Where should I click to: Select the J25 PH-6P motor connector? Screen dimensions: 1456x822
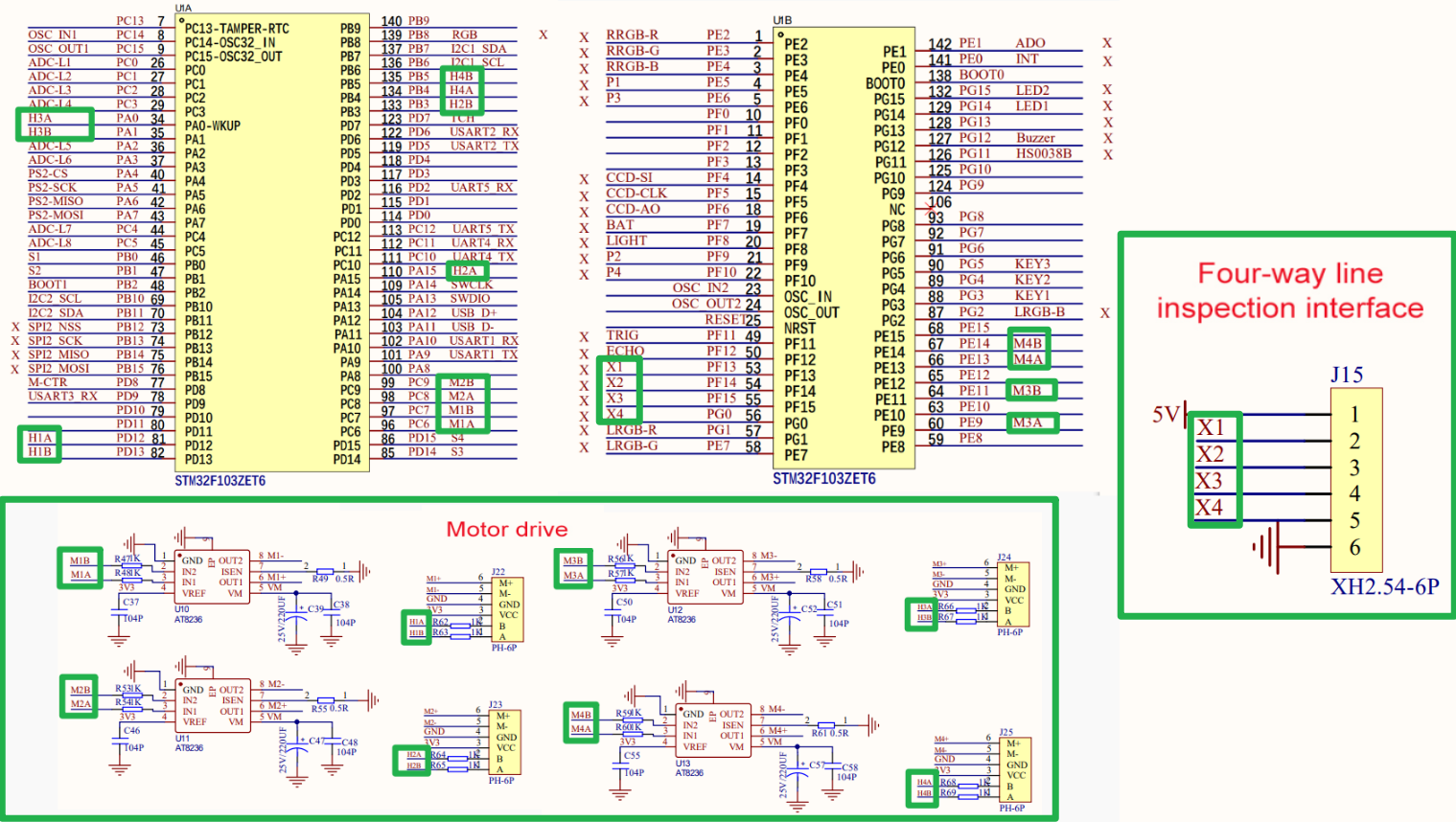coord(1016,771)
